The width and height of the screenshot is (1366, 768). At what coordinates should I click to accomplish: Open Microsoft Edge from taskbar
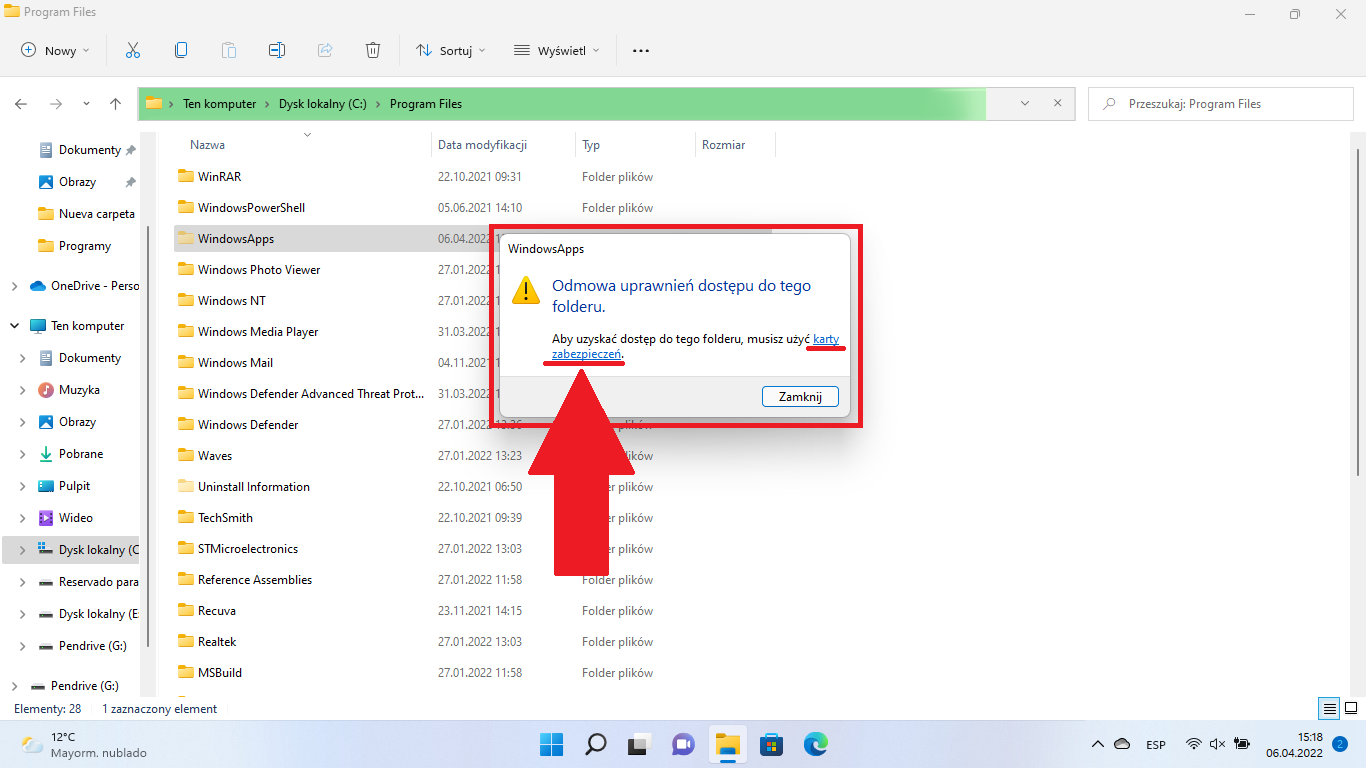point(816,744)
